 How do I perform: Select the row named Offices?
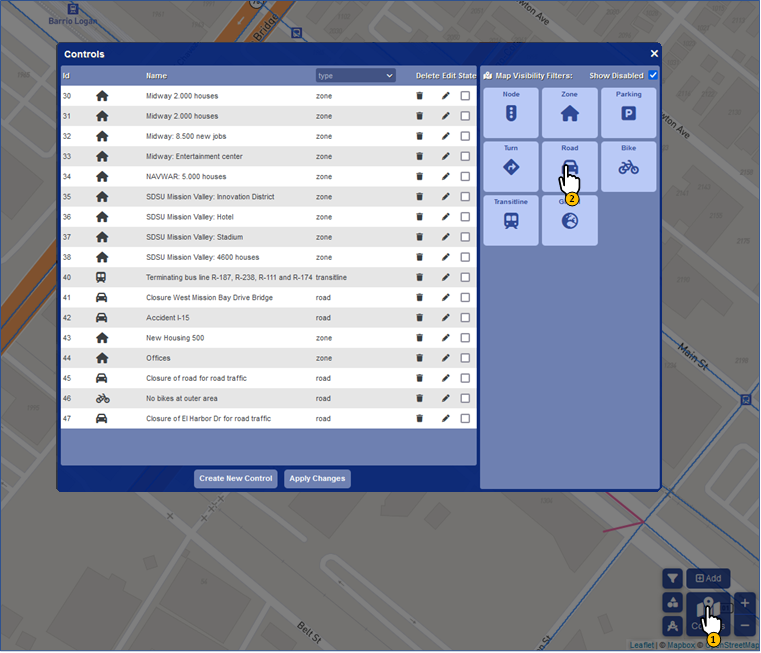tap(268, 358)
